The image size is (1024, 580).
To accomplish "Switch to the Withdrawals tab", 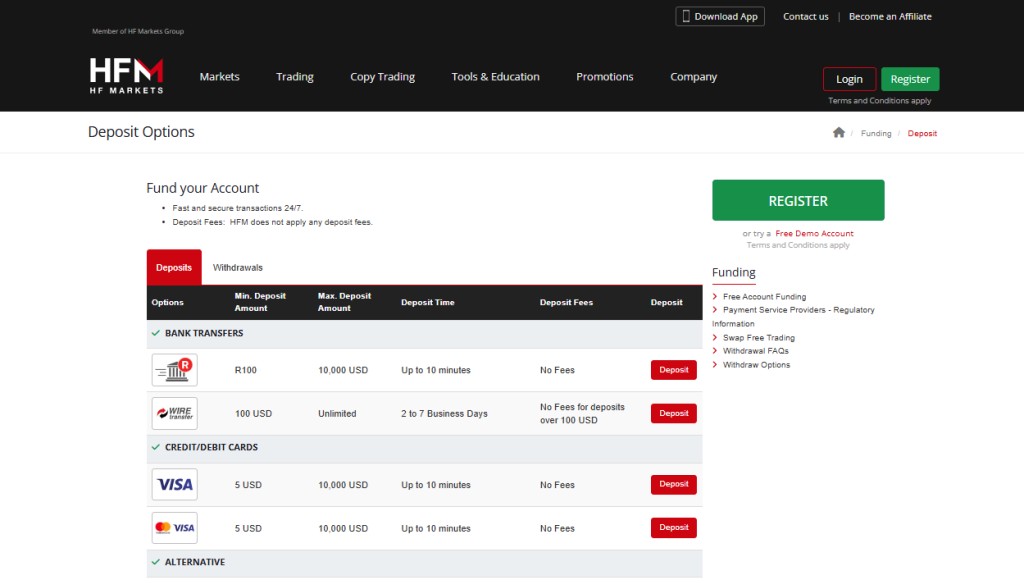I will [x=238, y=268].
